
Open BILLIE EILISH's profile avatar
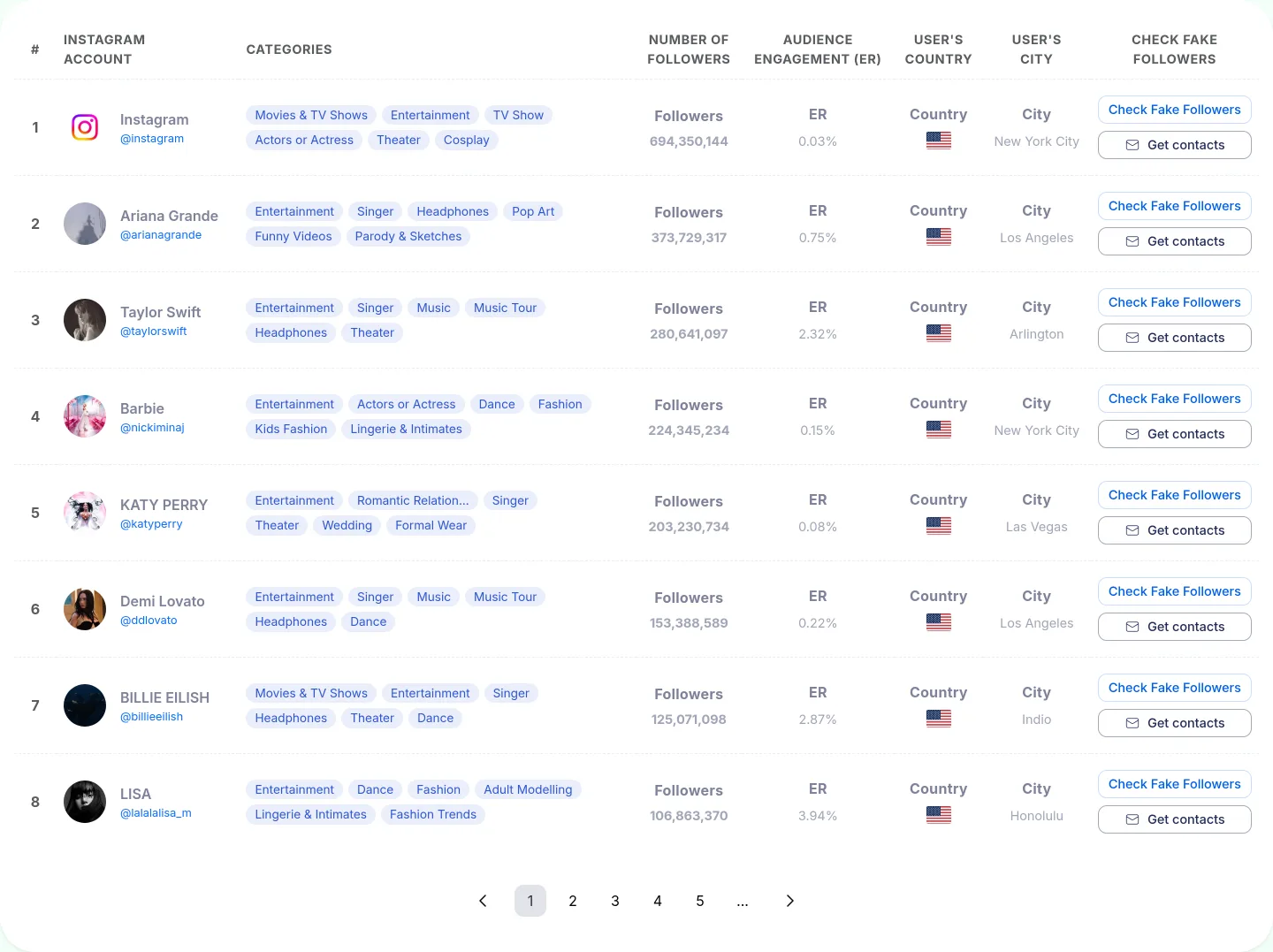pyautogui.click(x=85, y=705)
